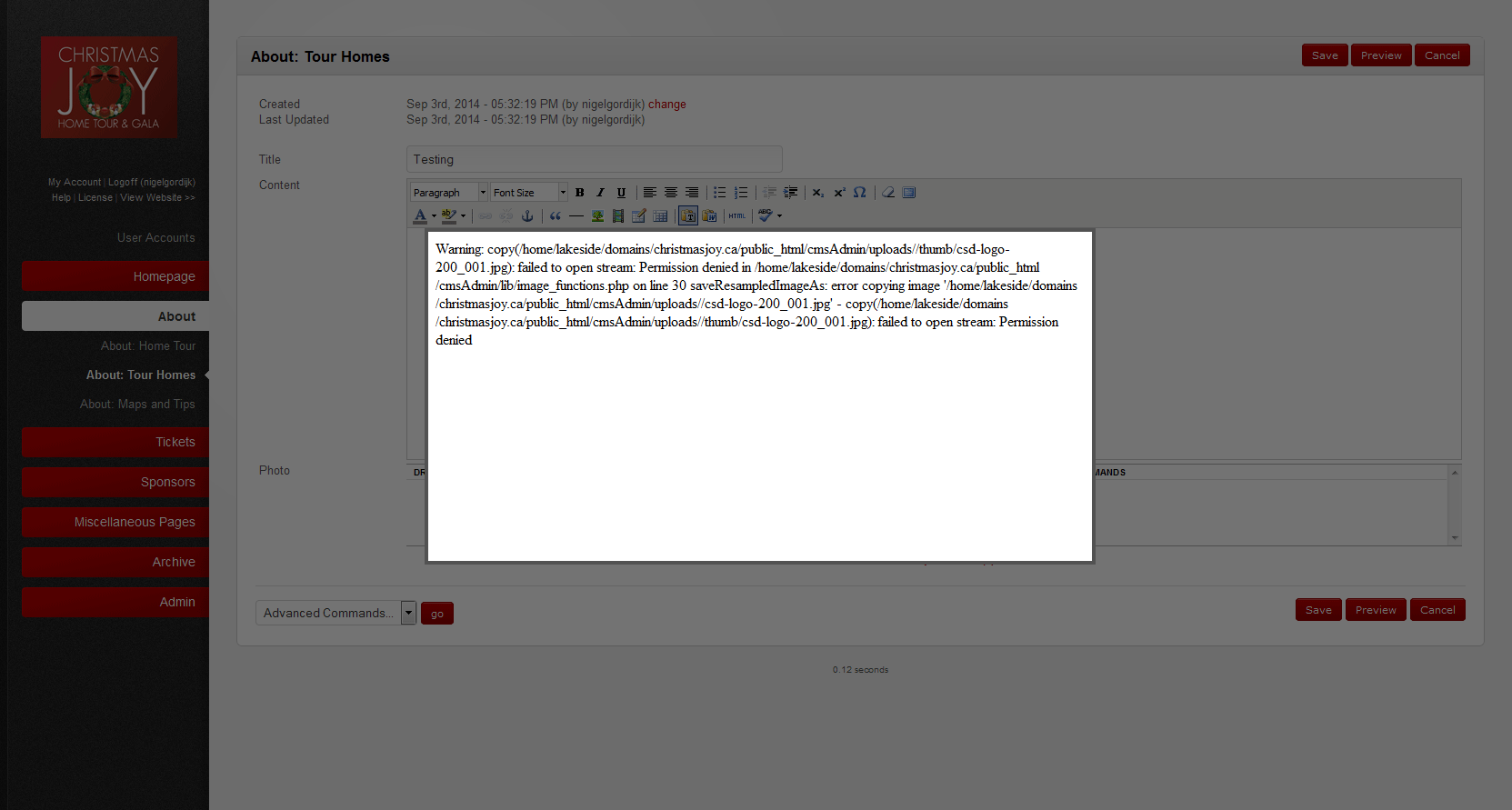Screen dimensions: 1512x810
Task: Increase the paragraph indent
Action: [790, 193]
